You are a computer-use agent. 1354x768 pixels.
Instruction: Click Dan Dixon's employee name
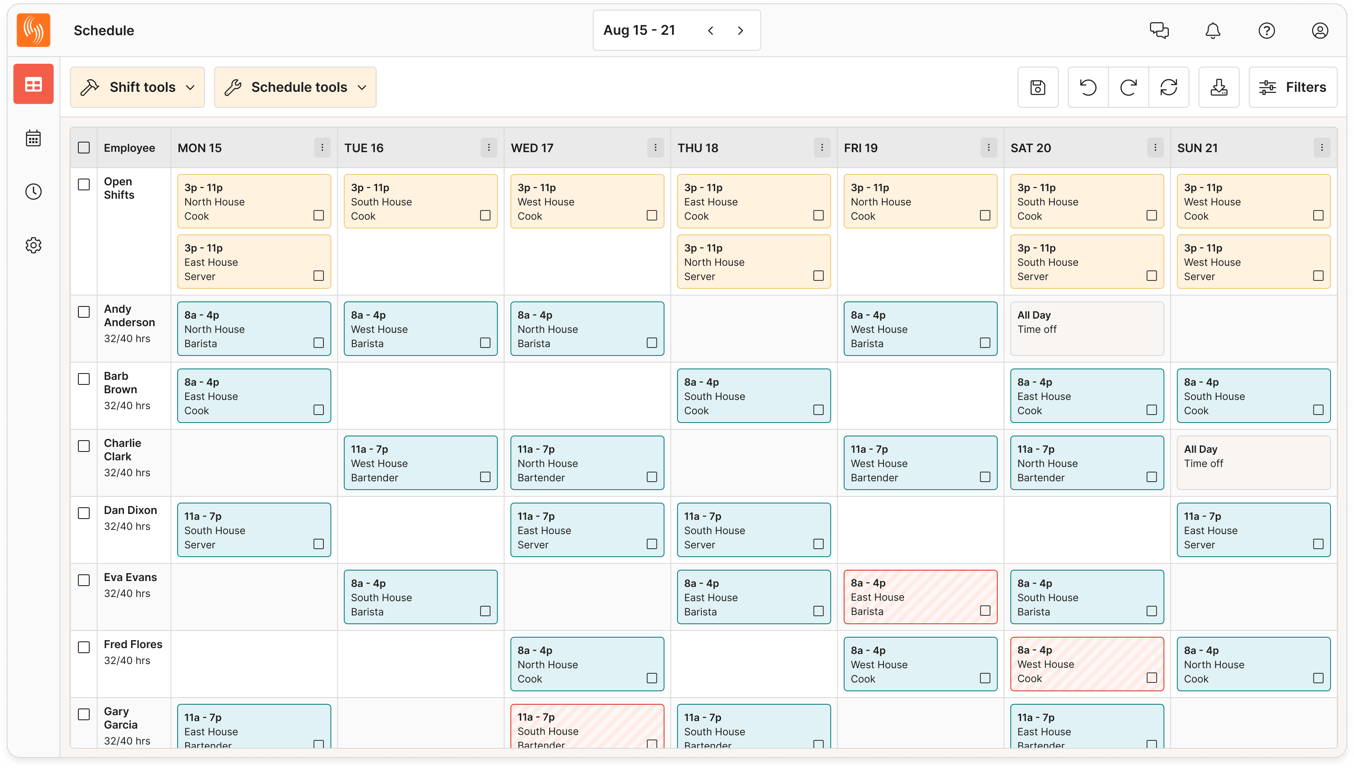click(x=130, y=510)
